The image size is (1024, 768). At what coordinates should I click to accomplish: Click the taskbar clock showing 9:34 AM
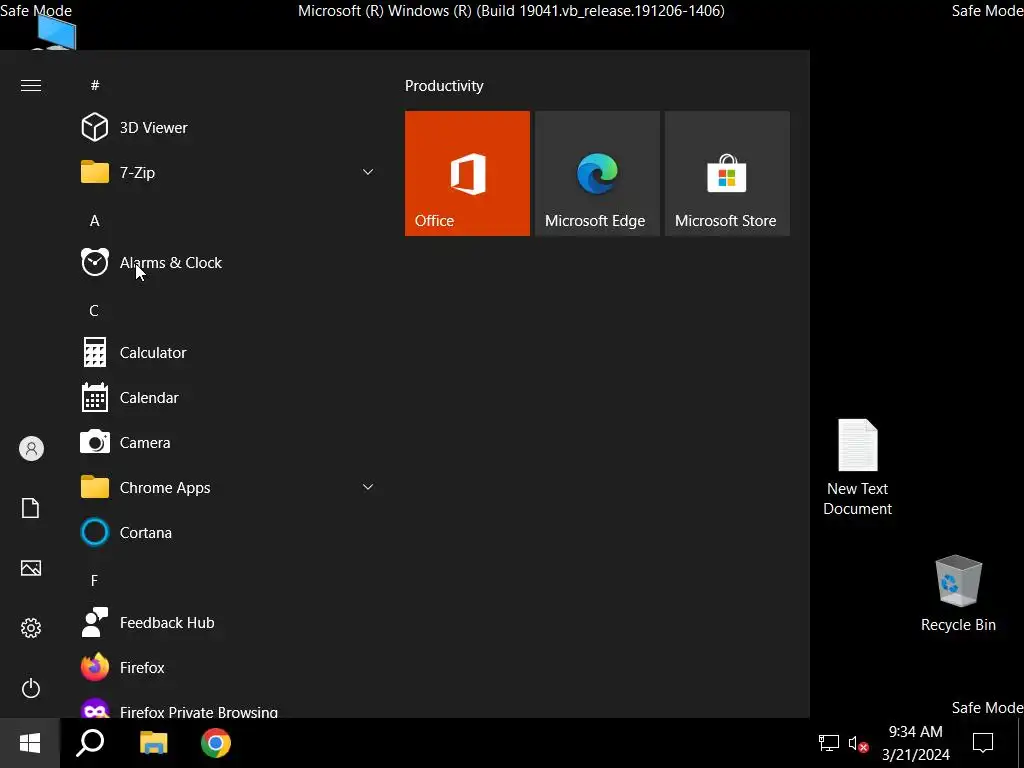pos(916,743)
